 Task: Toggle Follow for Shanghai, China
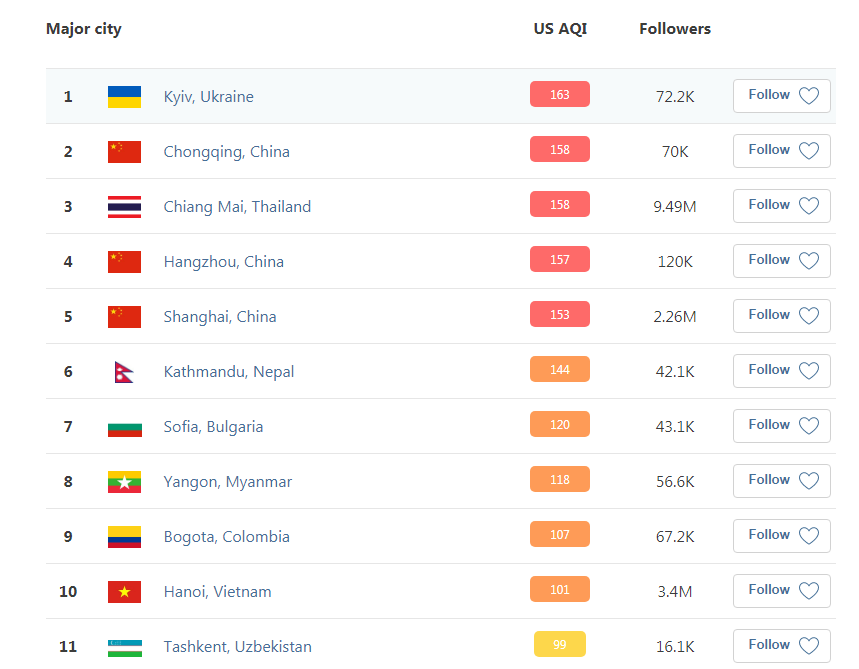coord(781,316)
